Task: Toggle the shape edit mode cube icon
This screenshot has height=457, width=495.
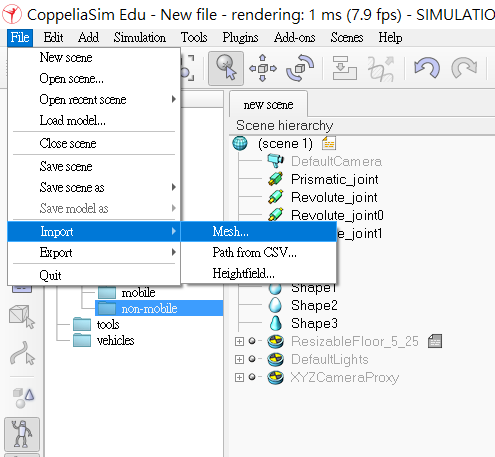Action: click(22, 316)
